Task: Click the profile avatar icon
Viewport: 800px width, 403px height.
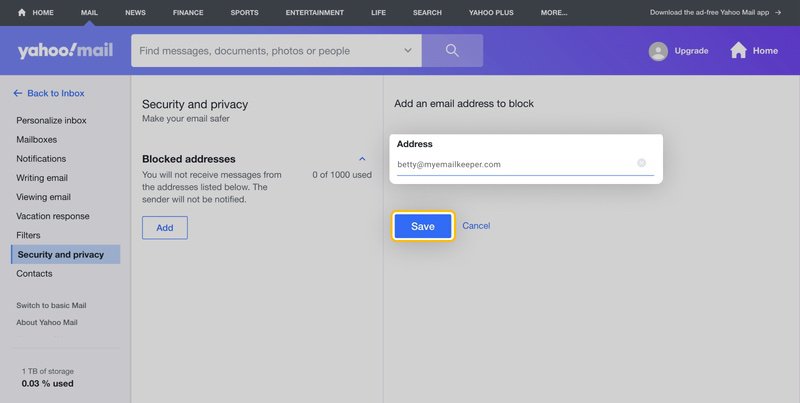Action: (658, 52)
